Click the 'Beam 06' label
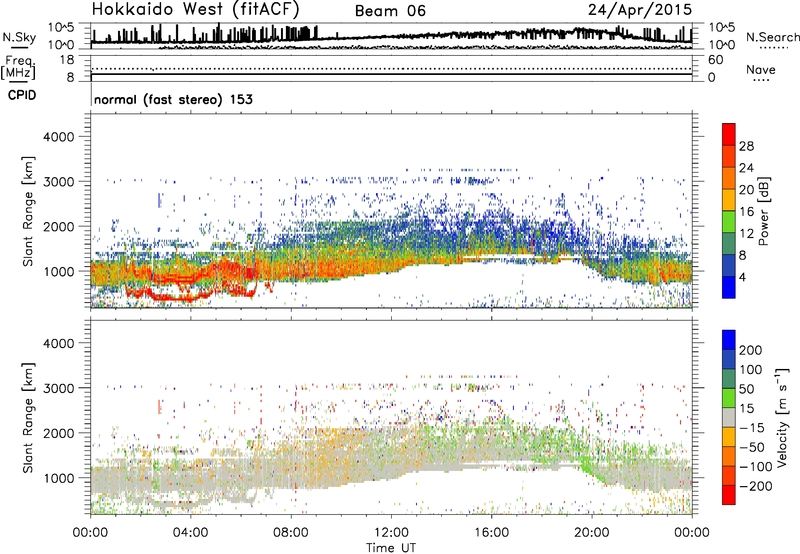The width and height of the screenshot is (800, 554). pos(390,11)
